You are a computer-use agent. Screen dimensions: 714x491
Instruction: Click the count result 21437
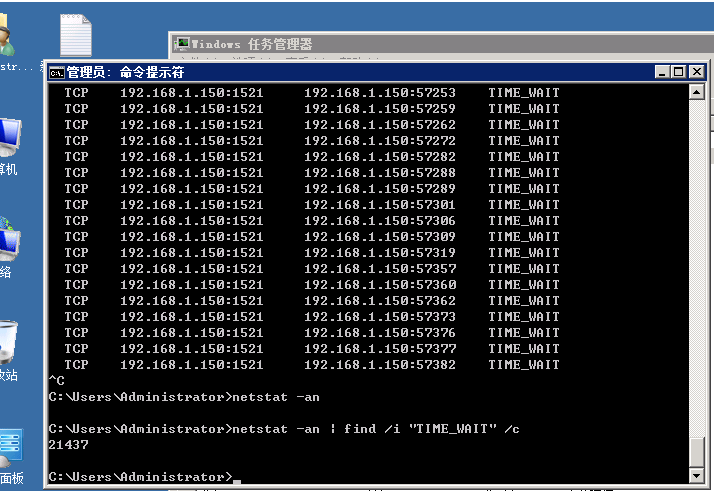point(68,445)
